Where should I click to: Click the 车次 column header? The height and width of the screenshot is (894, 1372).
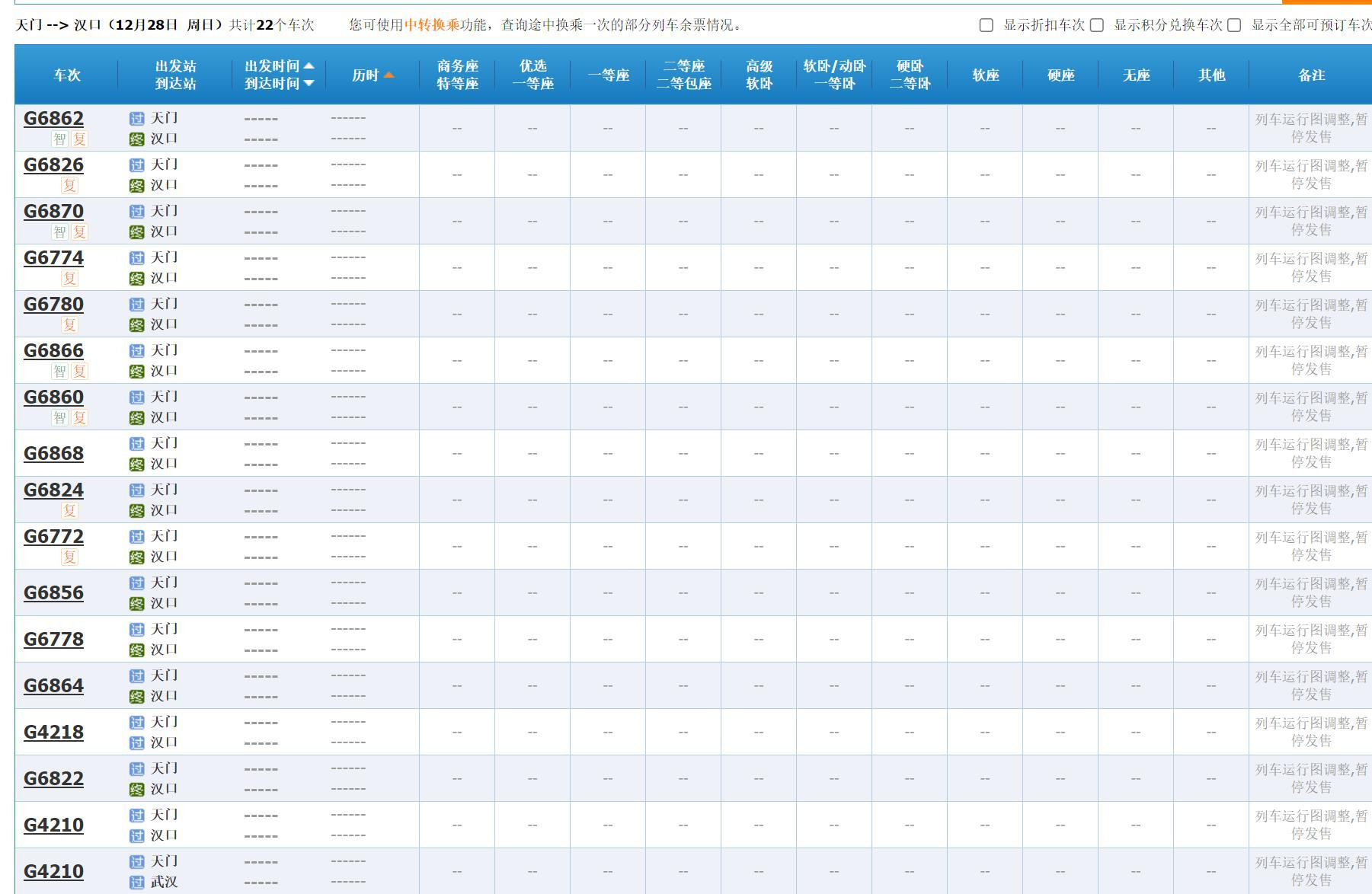(x=67, y=75)
